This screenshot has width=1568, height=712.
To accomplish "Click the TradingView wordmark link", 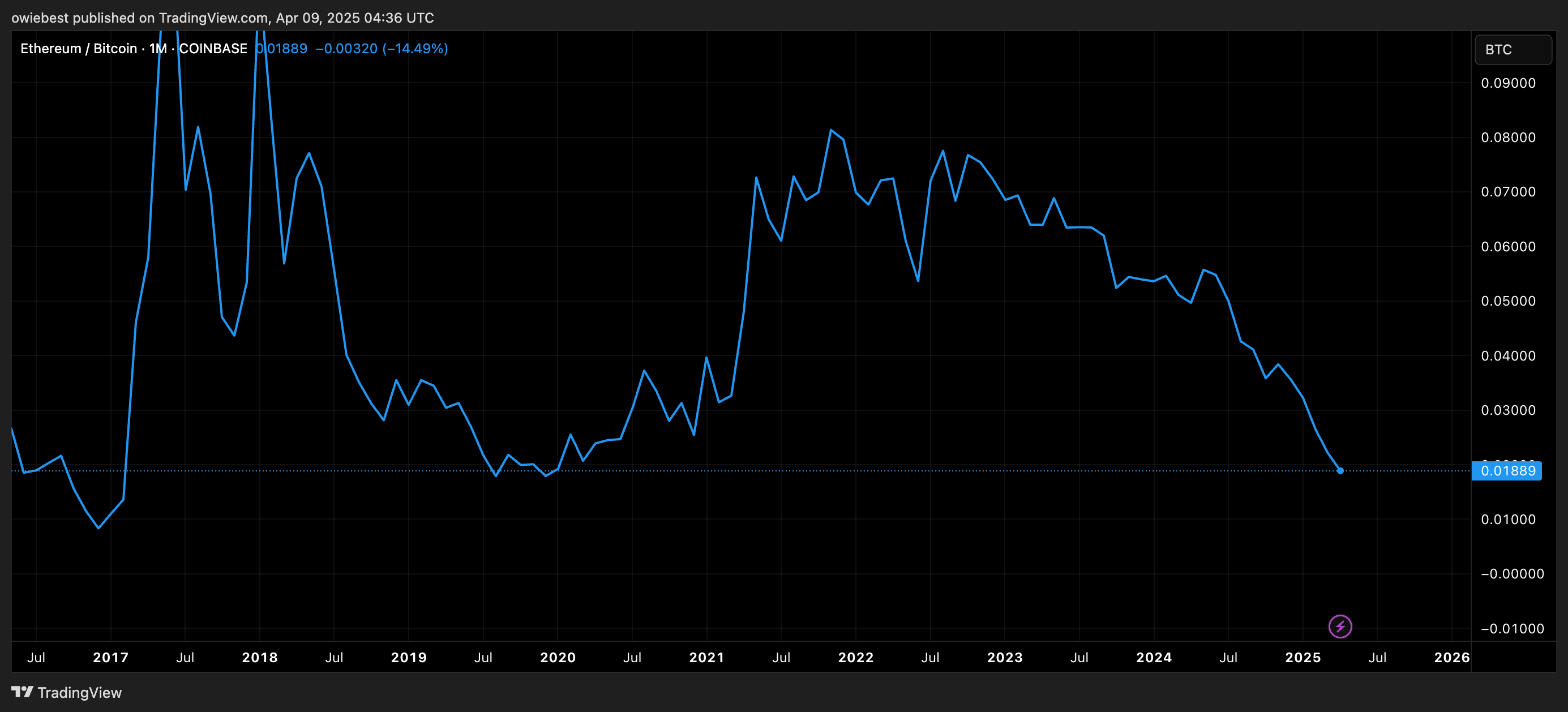I will pyautogui.click(x=79, y=693).
